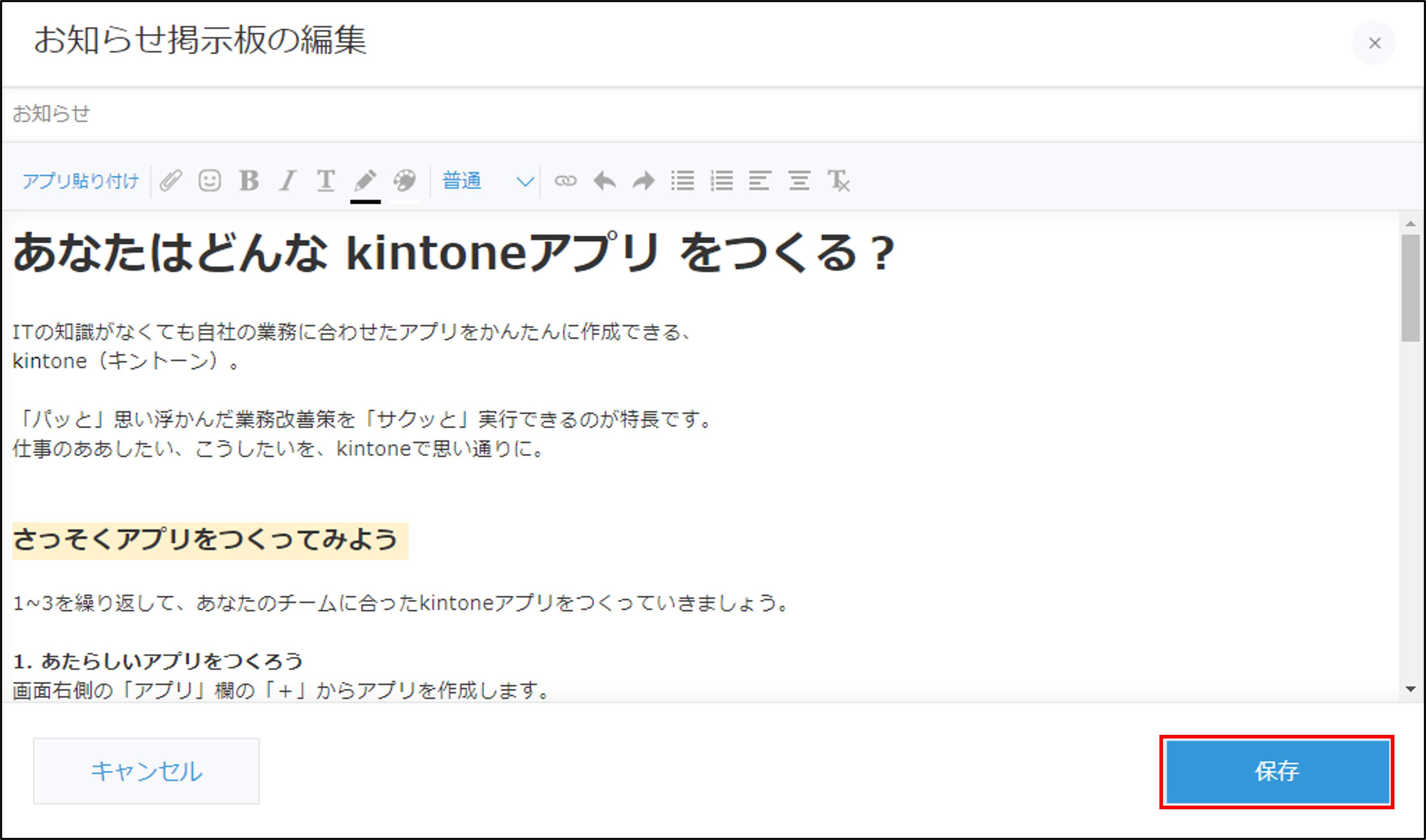Screen dimensions: 1426x840
Task: Select the text size (T) tool
Action: (326, 181)
